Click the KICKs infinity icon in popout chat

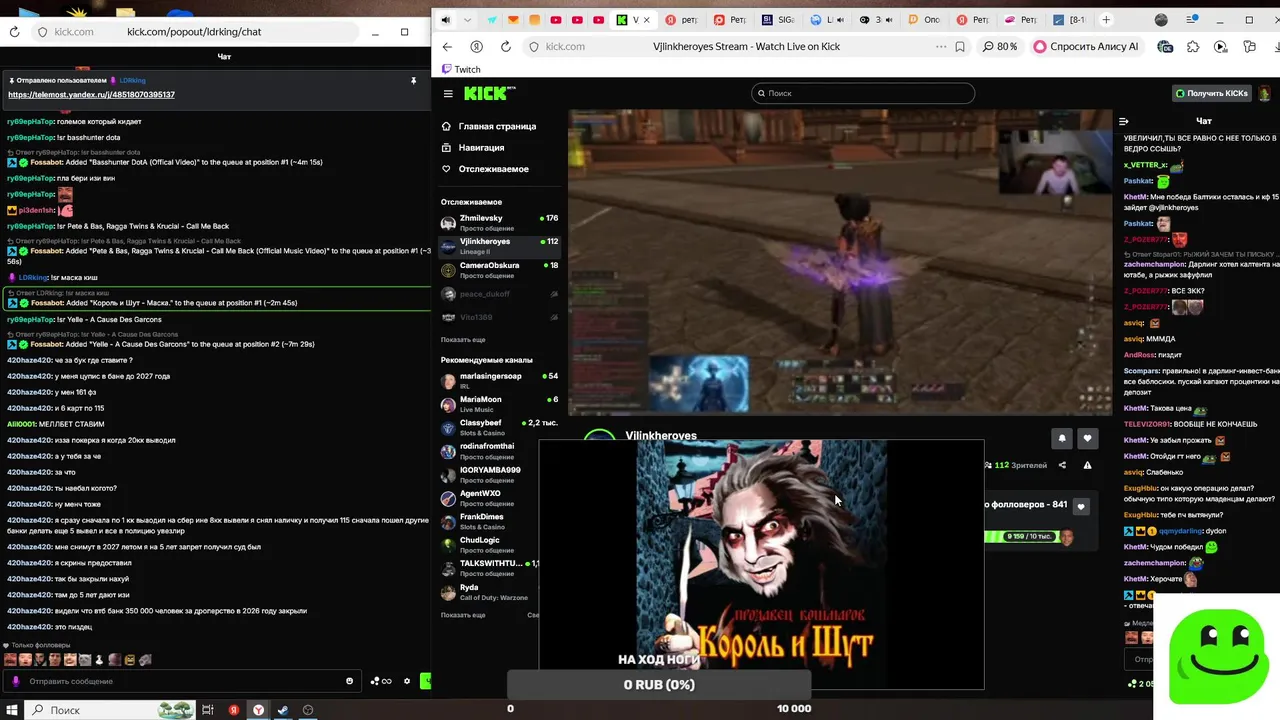click(381, 681)
